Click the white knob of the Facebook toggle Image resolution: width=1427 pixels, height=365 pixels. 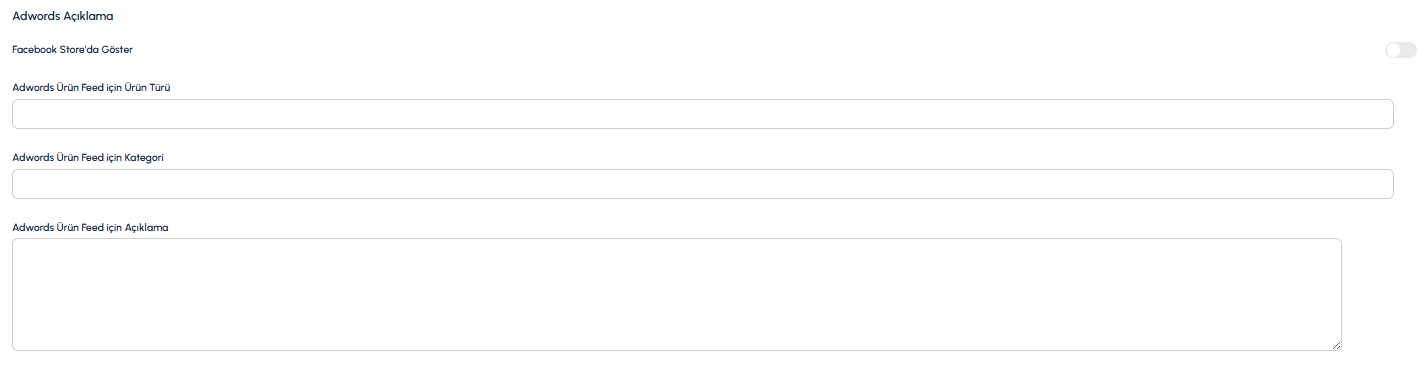(1393, 50)
